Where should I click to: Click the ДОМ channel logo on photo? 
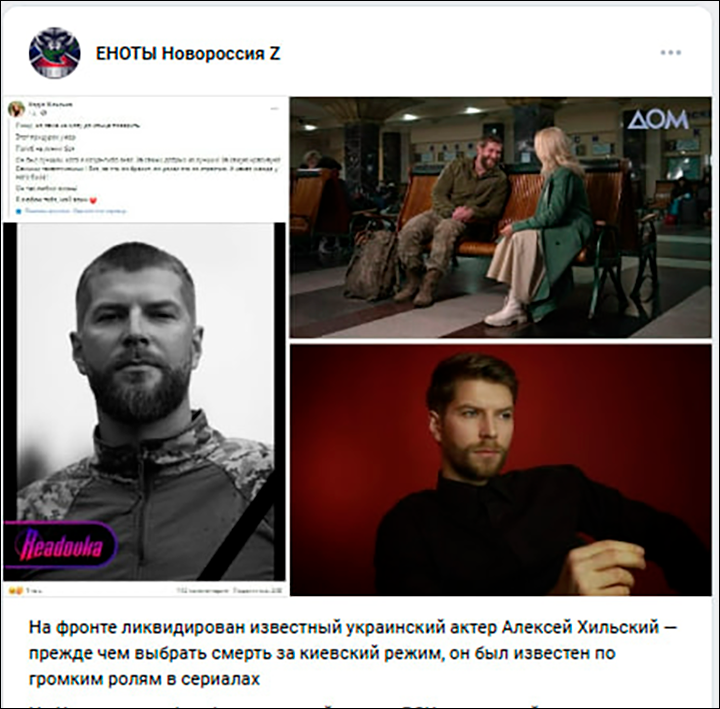658,120
